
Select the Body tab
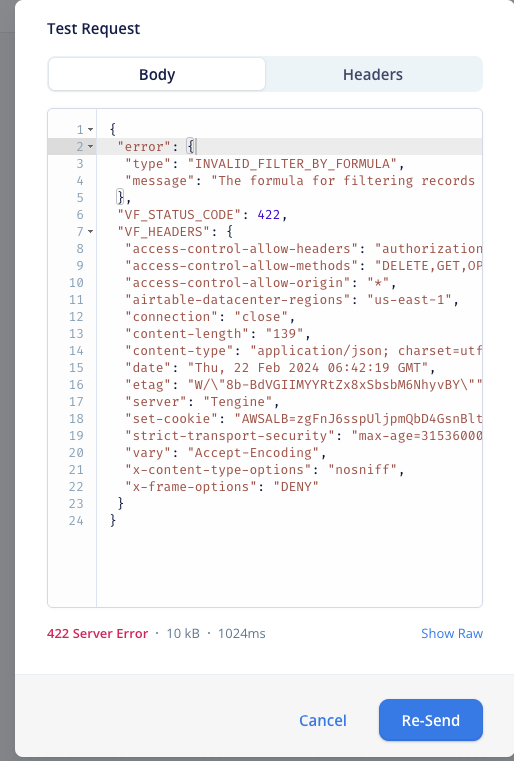pos(157,74)
